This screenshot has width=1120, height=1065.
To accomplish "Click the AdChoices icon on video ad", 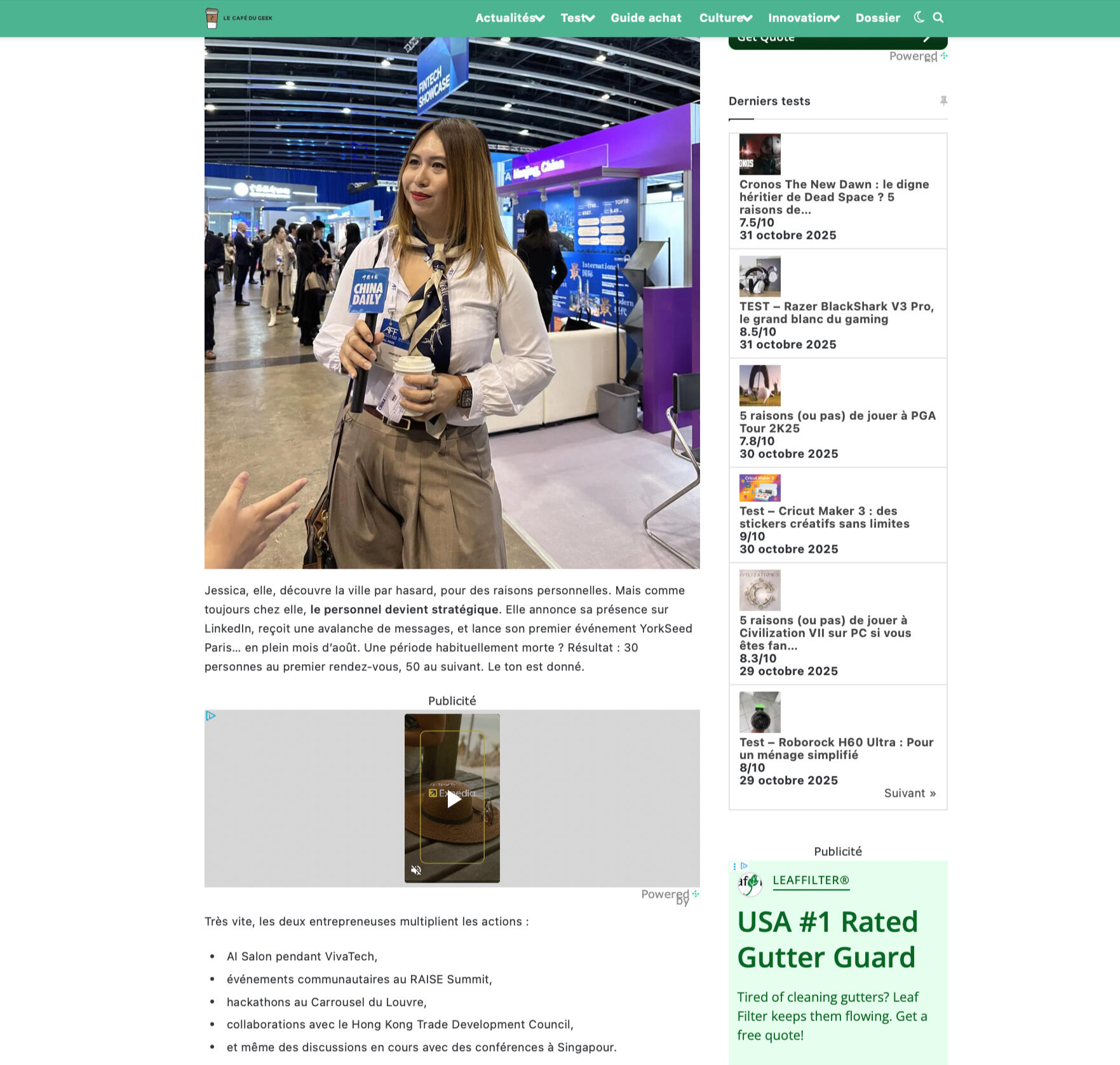I will 211,716.
